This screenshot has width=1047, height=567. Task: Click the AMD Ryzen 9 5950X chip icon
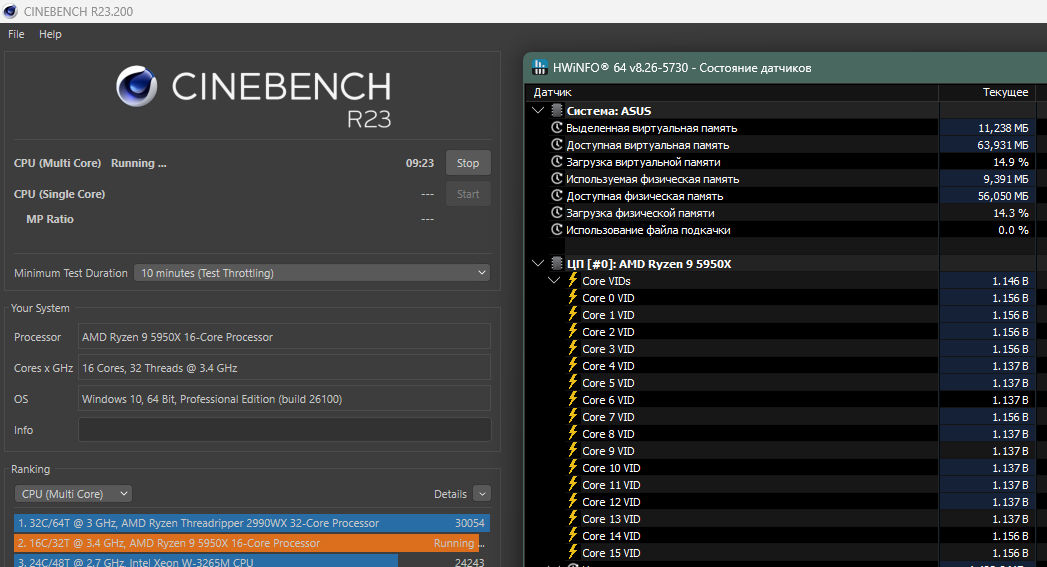click(557, 264)
